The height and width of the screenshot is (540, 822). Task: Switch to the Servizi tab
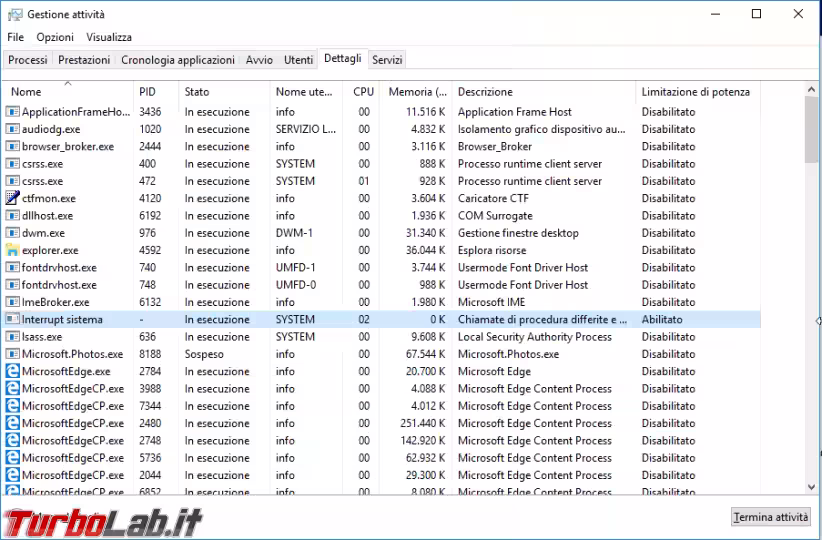387,60
